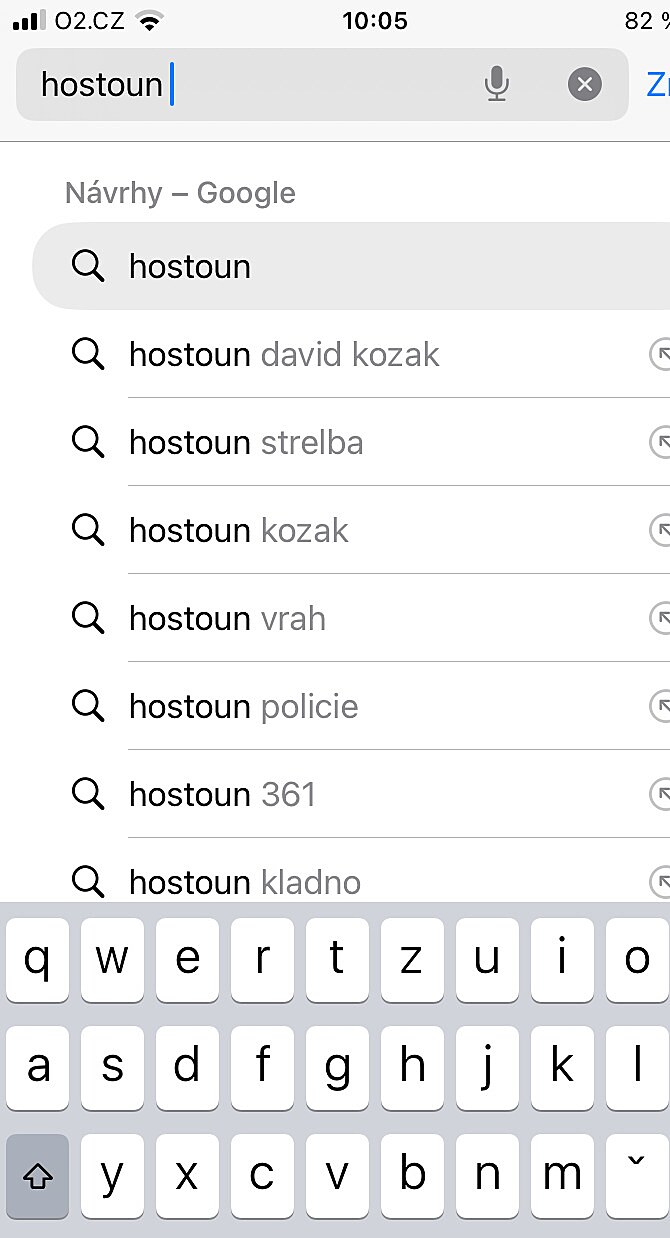Select suggestion 'hostoun david kozak'
The width and height of the screenshot is (670, 1238).
(284, 355)
